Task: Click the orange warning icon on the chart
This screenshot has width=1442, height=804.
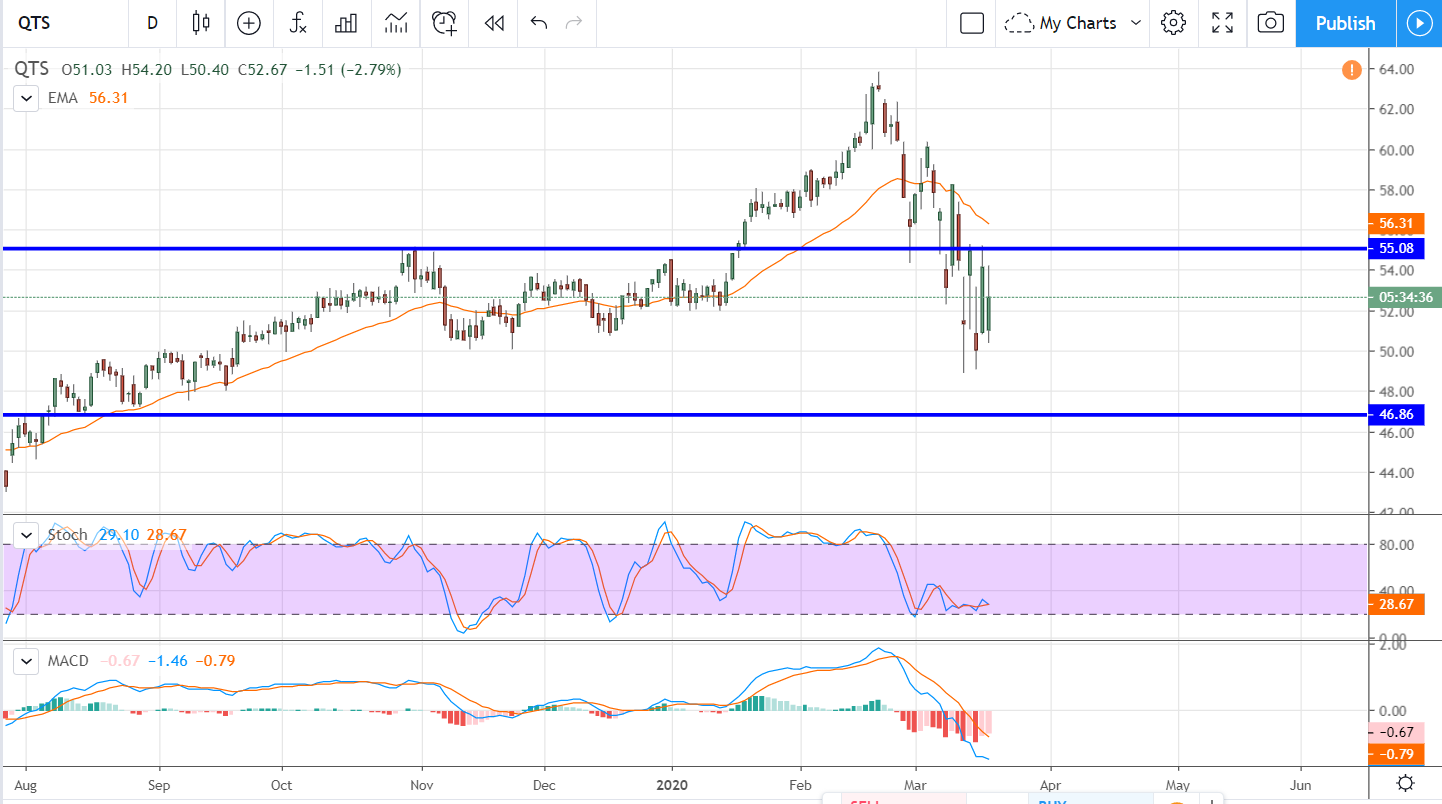Action: [x=1351, y=70]
